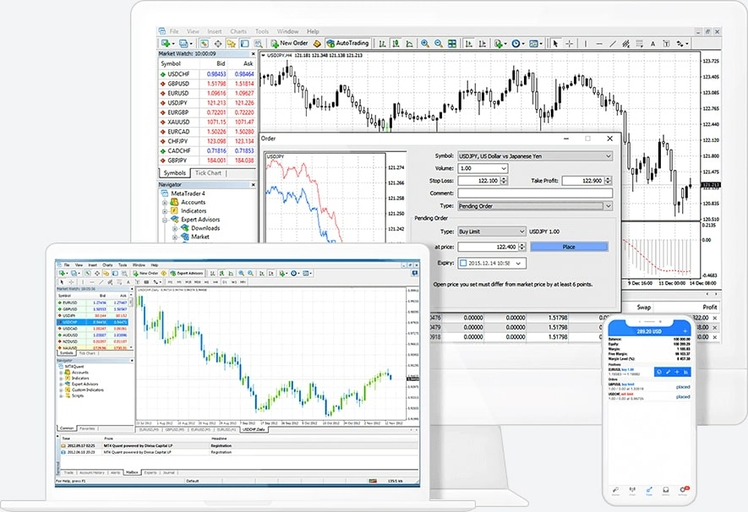Click New Order on monitor toolbar
Viewport: 748px width, 512px height.
click(290, 43)
